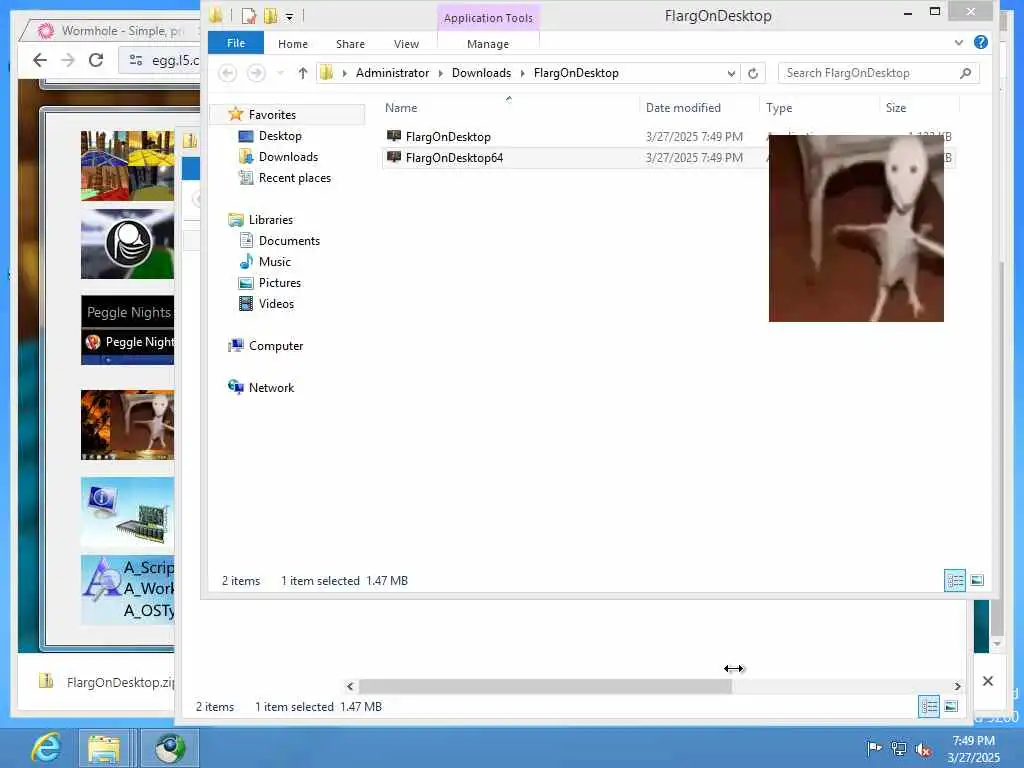Click the browser address bar URL
This screenshot has width=1024, height=768.
pos(175,60)
